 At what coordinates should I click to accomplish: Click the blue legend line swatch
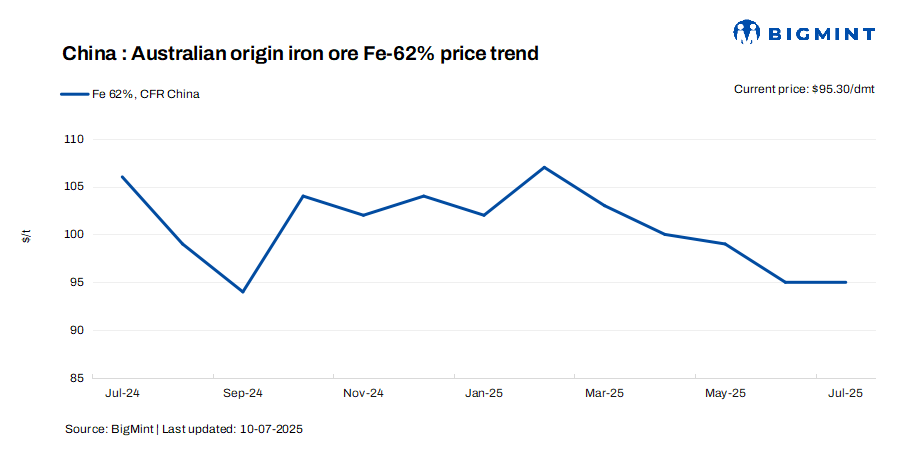74,94
